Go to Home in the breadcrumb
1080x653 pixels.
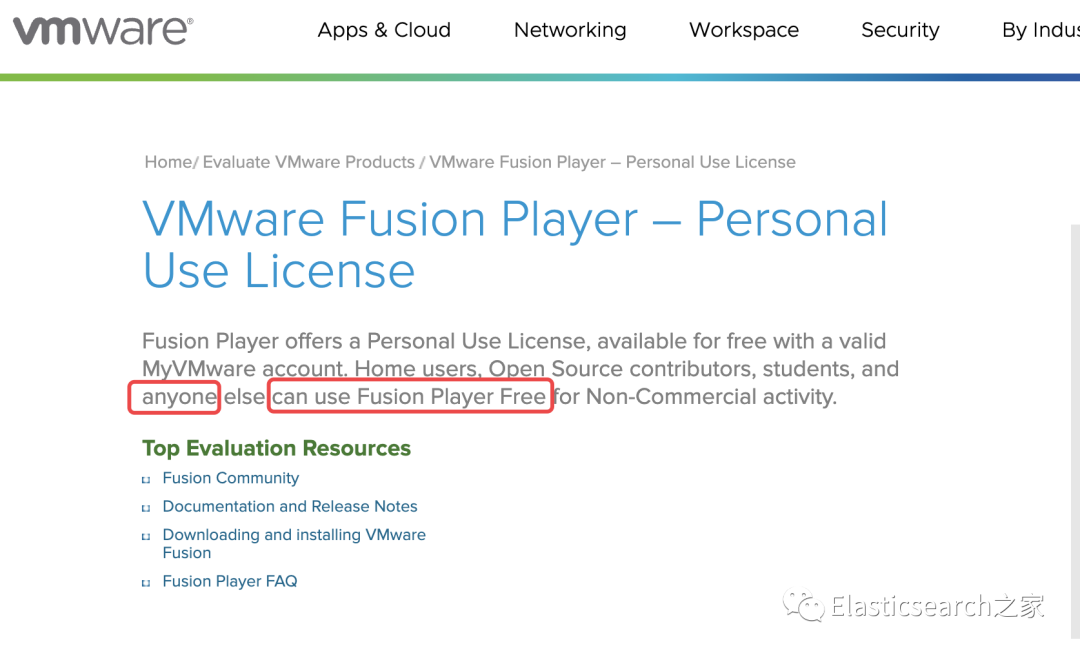coord(168,162)
